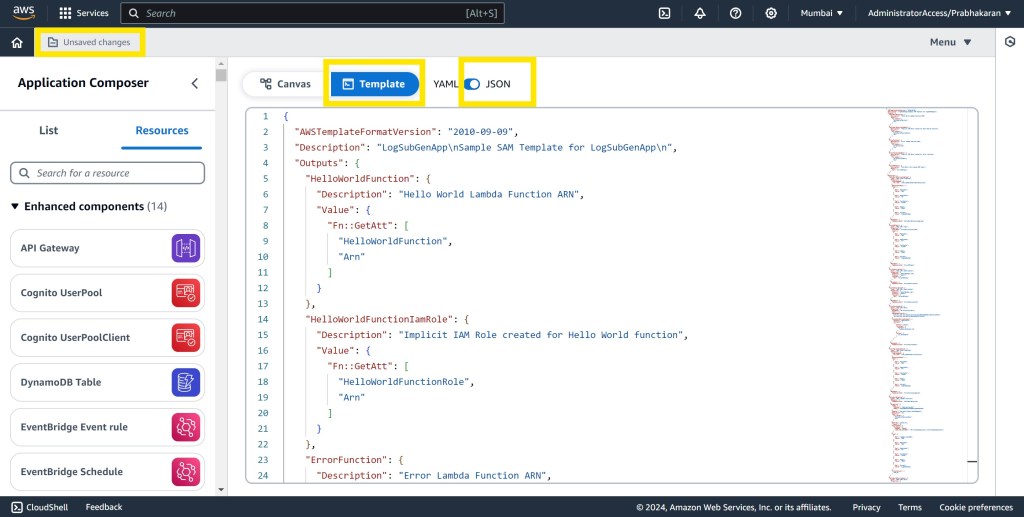1024x517 pixels.
Task: Open the notifications bell icon
Action: (x=700, y=13)
